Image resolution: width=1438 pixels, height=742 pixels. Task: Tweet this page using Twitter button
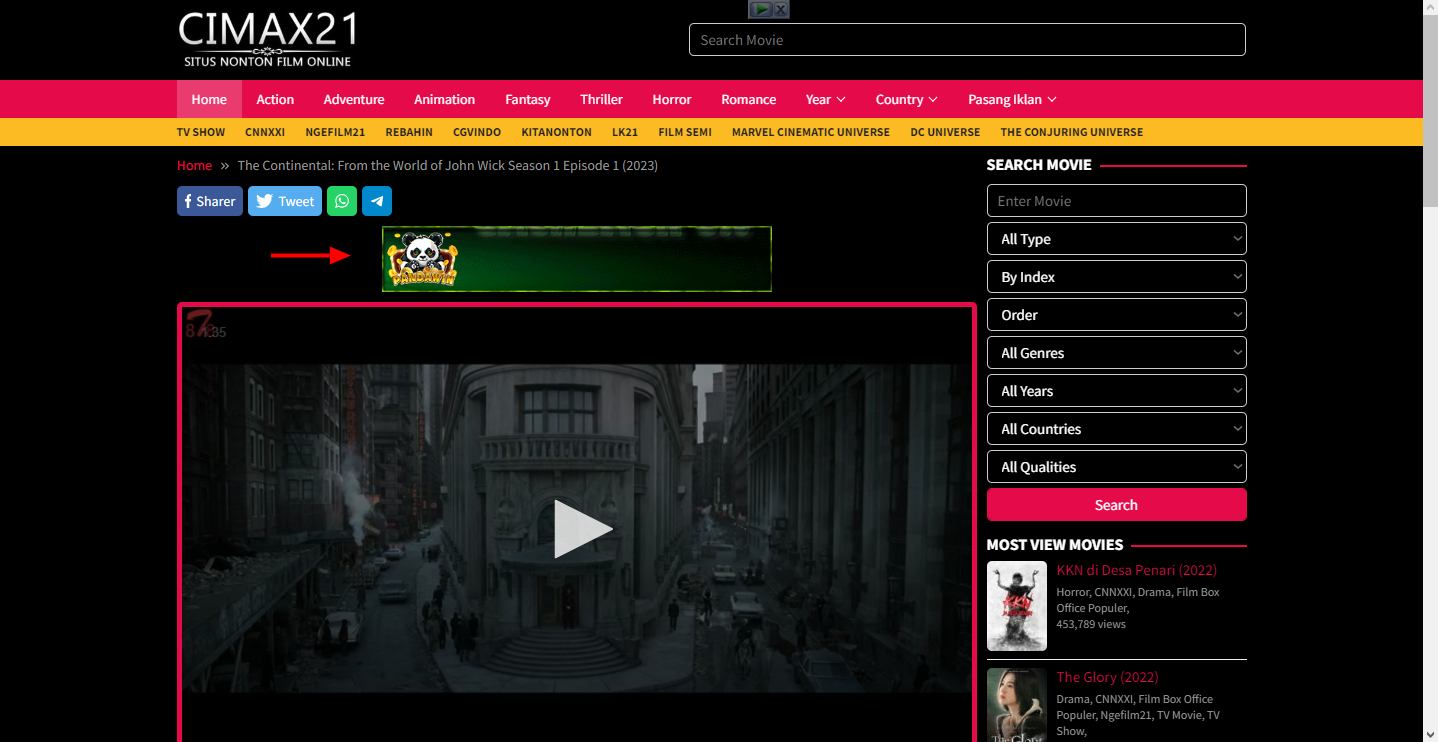click(285, 201)
